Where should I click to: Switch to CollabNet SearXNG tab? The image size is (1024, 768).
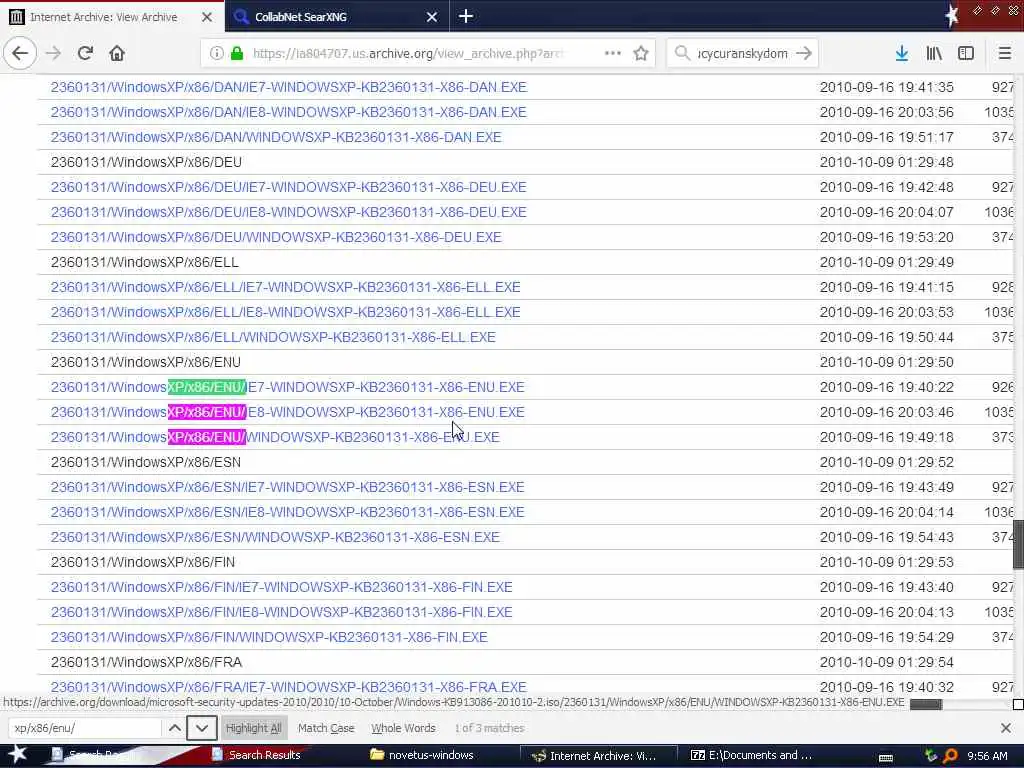[337, 17]
